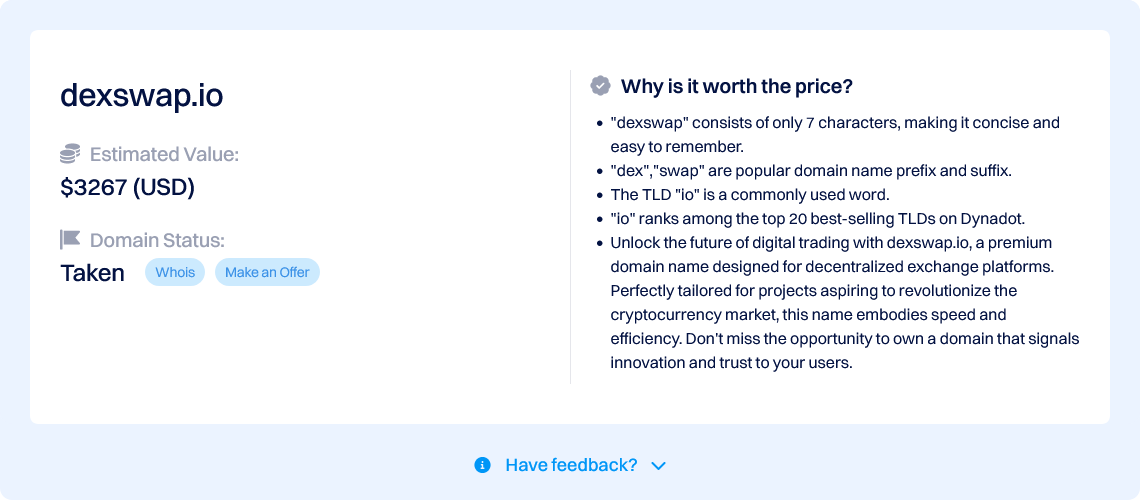The height and width of the screenshot is (500, 1140).
Task: Select the Make an Offer button
Action: [268, 273]
